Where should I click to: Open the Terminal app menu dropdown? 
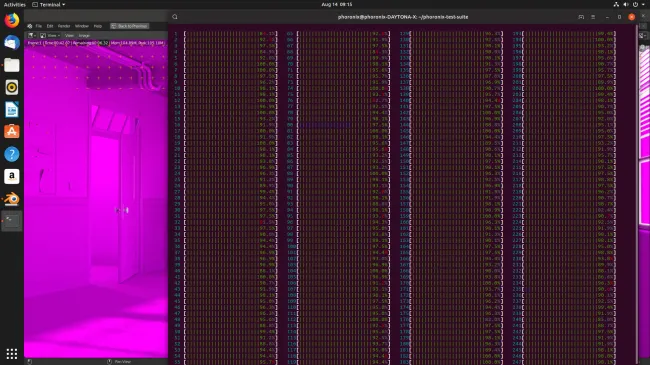click(49, 4)
